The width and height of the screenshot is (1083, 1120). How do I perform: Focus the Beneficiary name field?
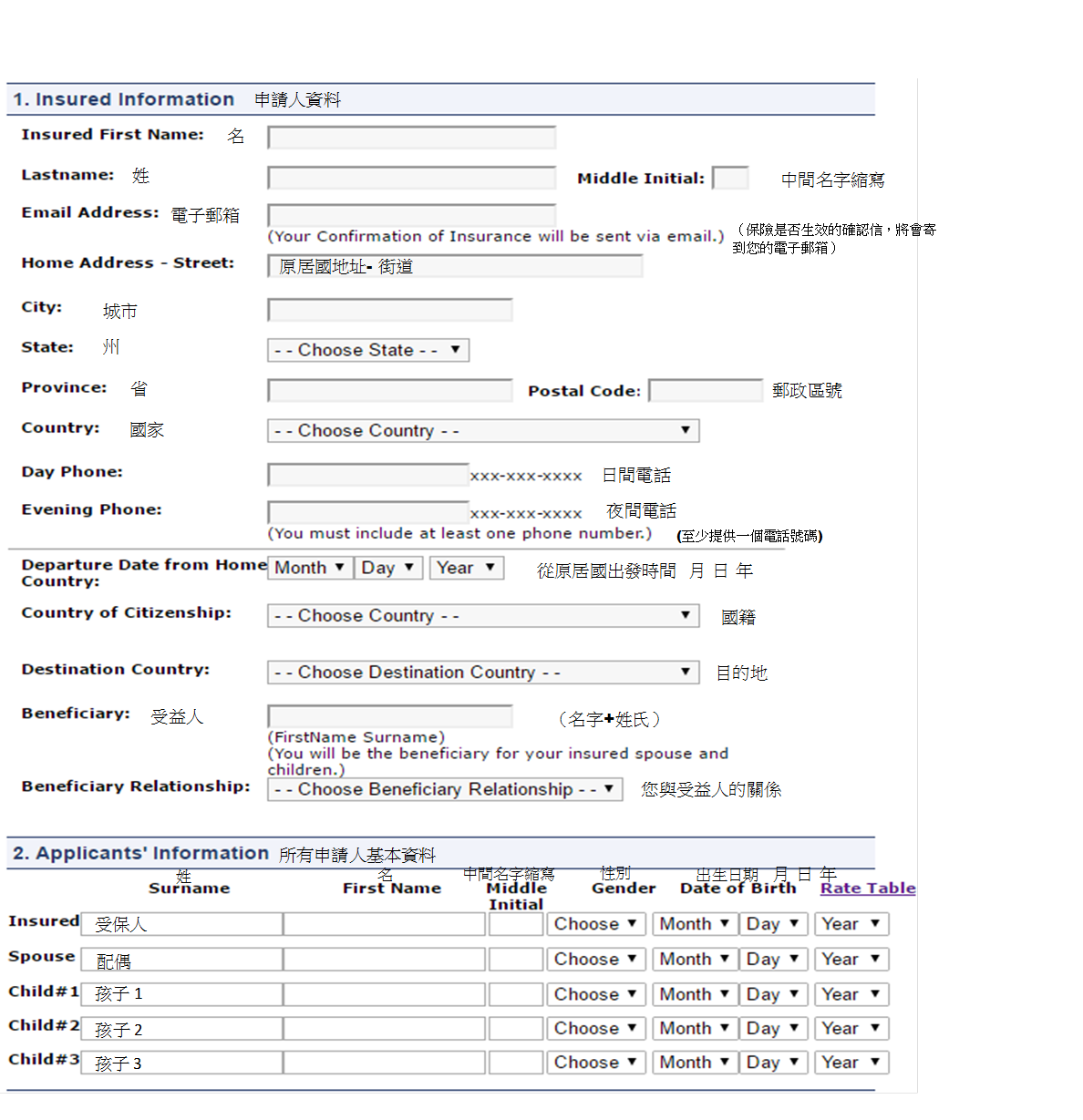(390, 716)
